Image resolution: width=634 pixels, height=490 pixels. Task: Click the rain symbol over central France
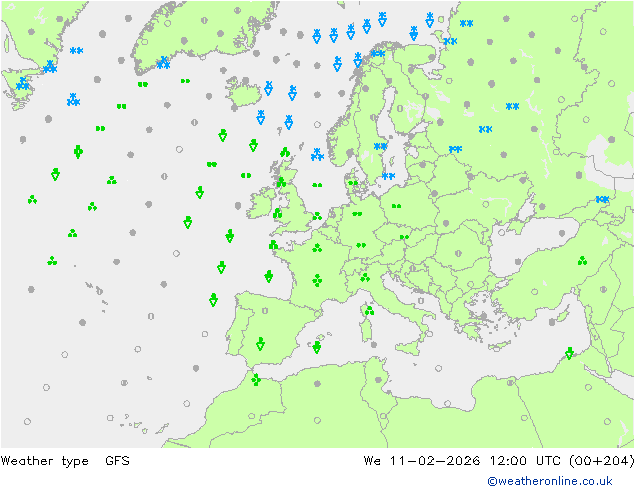coord(317,280)
